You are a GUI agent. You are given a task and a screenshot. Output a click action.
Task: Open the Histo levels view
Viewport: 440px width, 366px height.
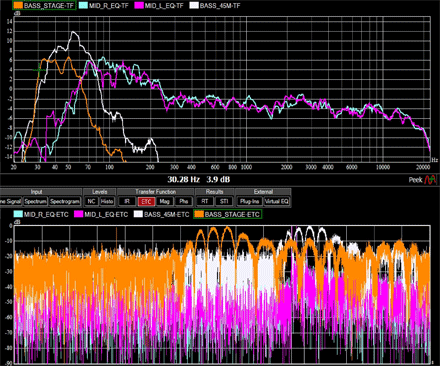[107, 201]
